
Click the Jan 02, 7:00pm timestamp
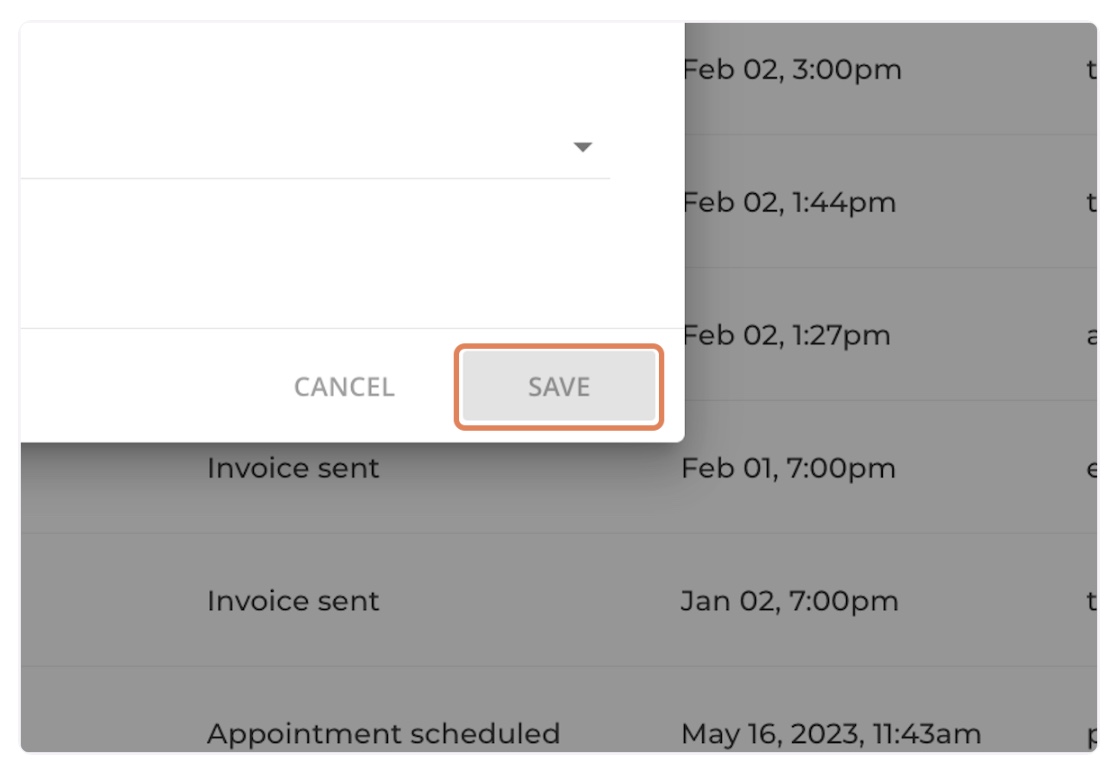coord(789,601)
